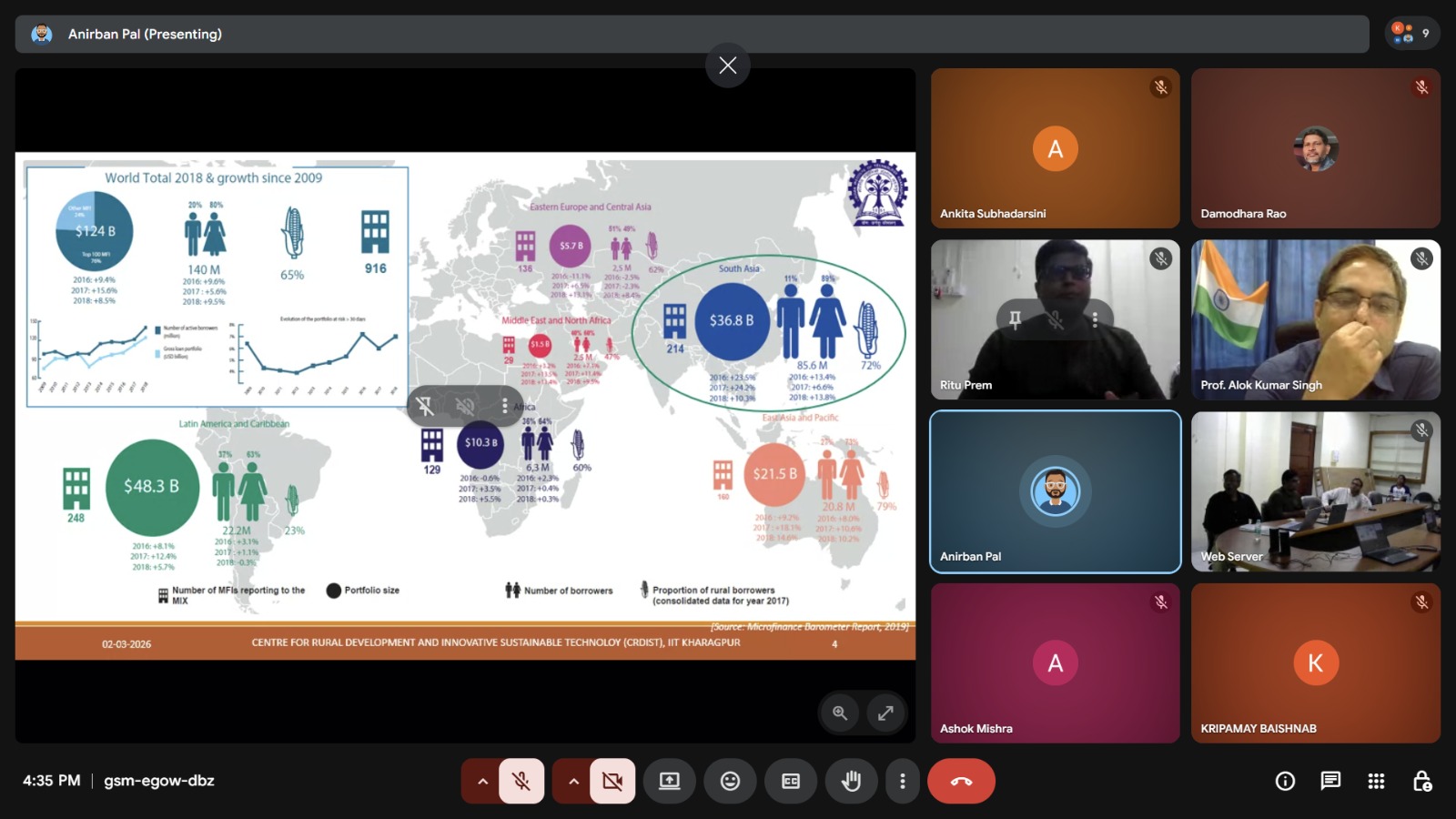
Task: Toggle closed captions on
Action: [791, 781]
